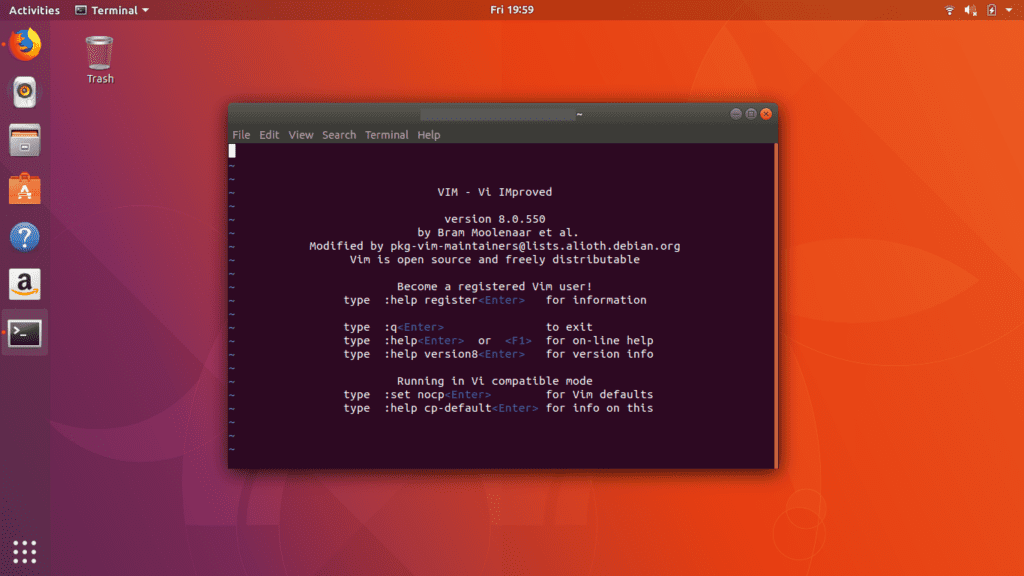Open the Activities overview
Viewport: 1024px width, 576px height.
pos(33,10)
